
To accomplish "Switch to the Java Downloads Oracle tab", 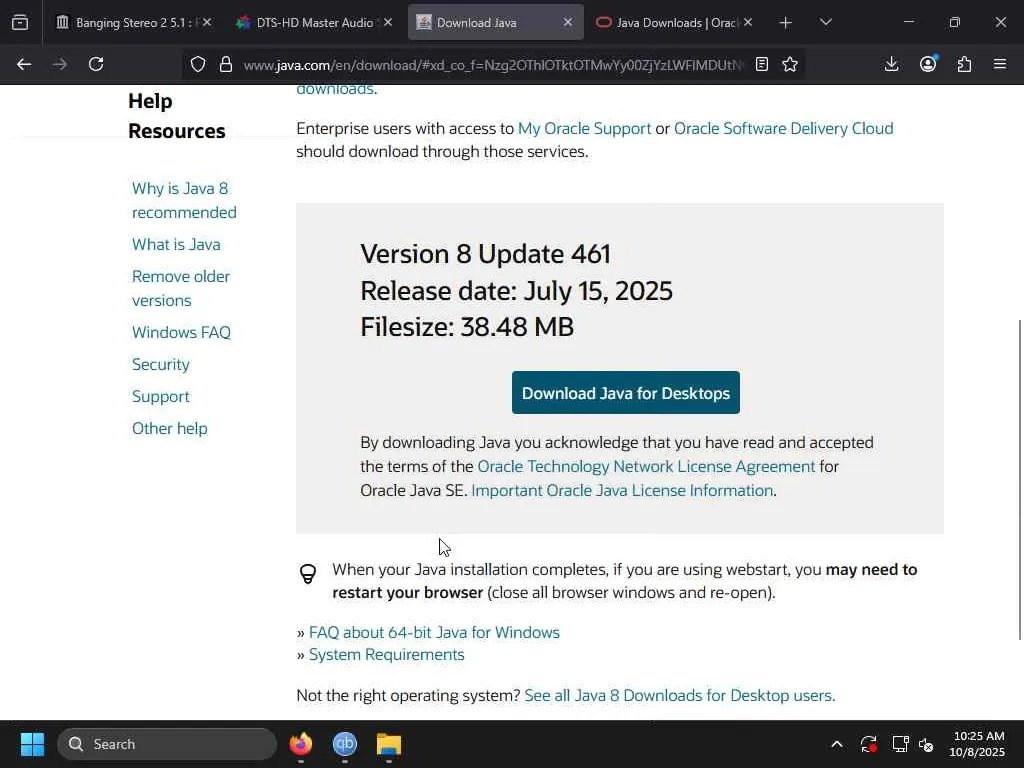I will click(668, 22).
